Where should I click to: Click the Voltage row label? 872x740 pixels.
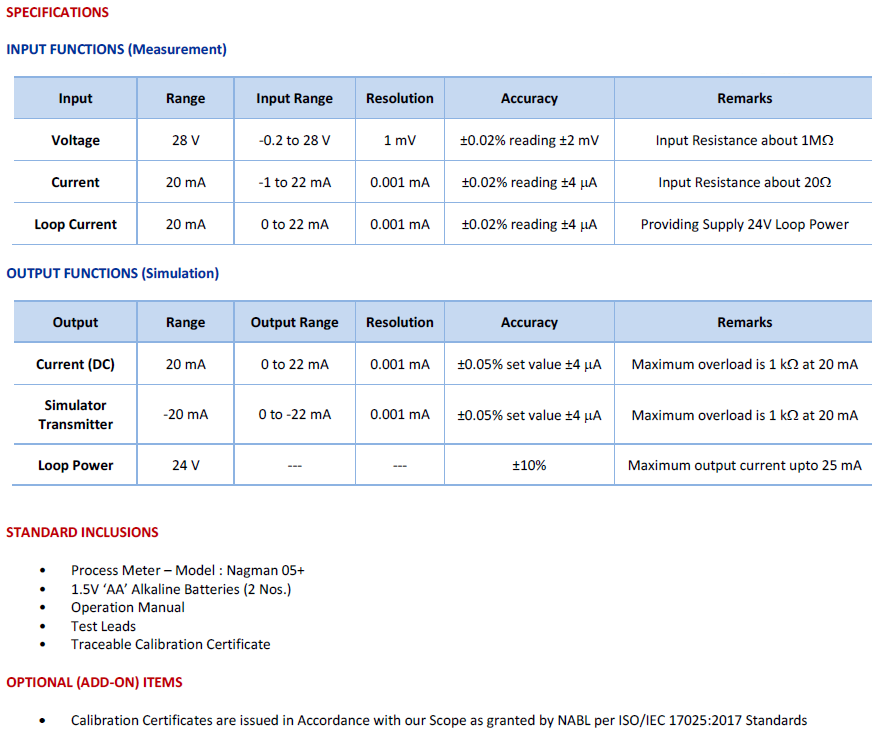click(x=75, y=140)
